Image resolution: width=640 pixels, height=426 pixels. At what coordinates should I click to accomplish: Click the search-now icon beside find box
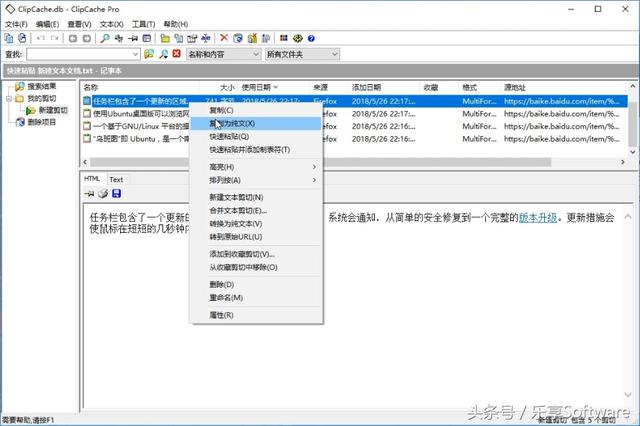pos(149,54)
